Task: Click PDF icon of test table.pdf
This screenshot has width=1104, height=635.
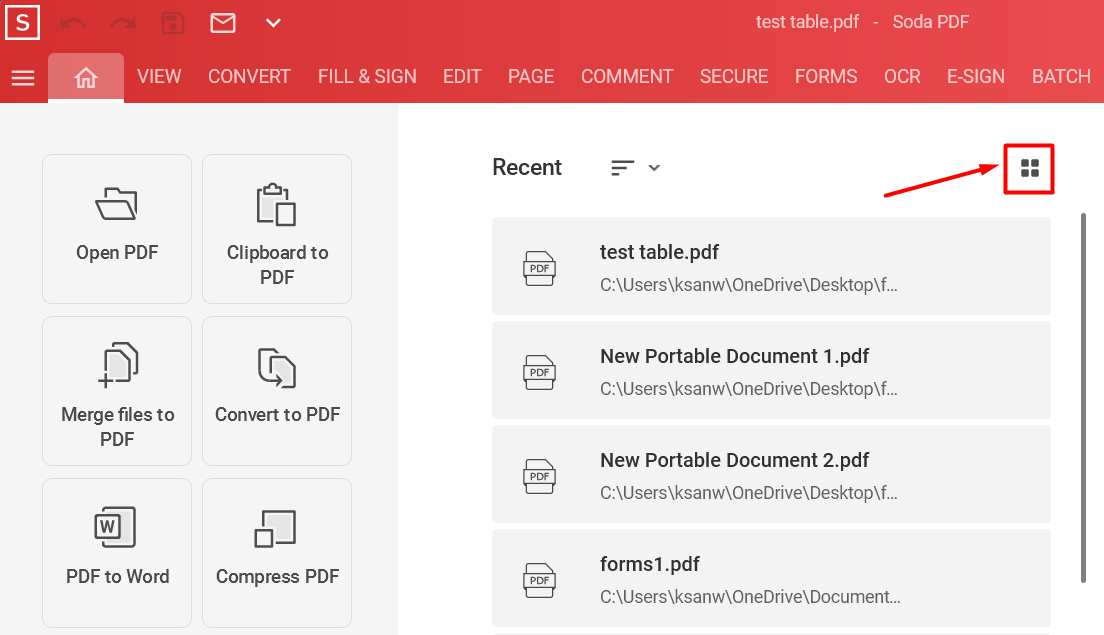Action: point(539,268)
